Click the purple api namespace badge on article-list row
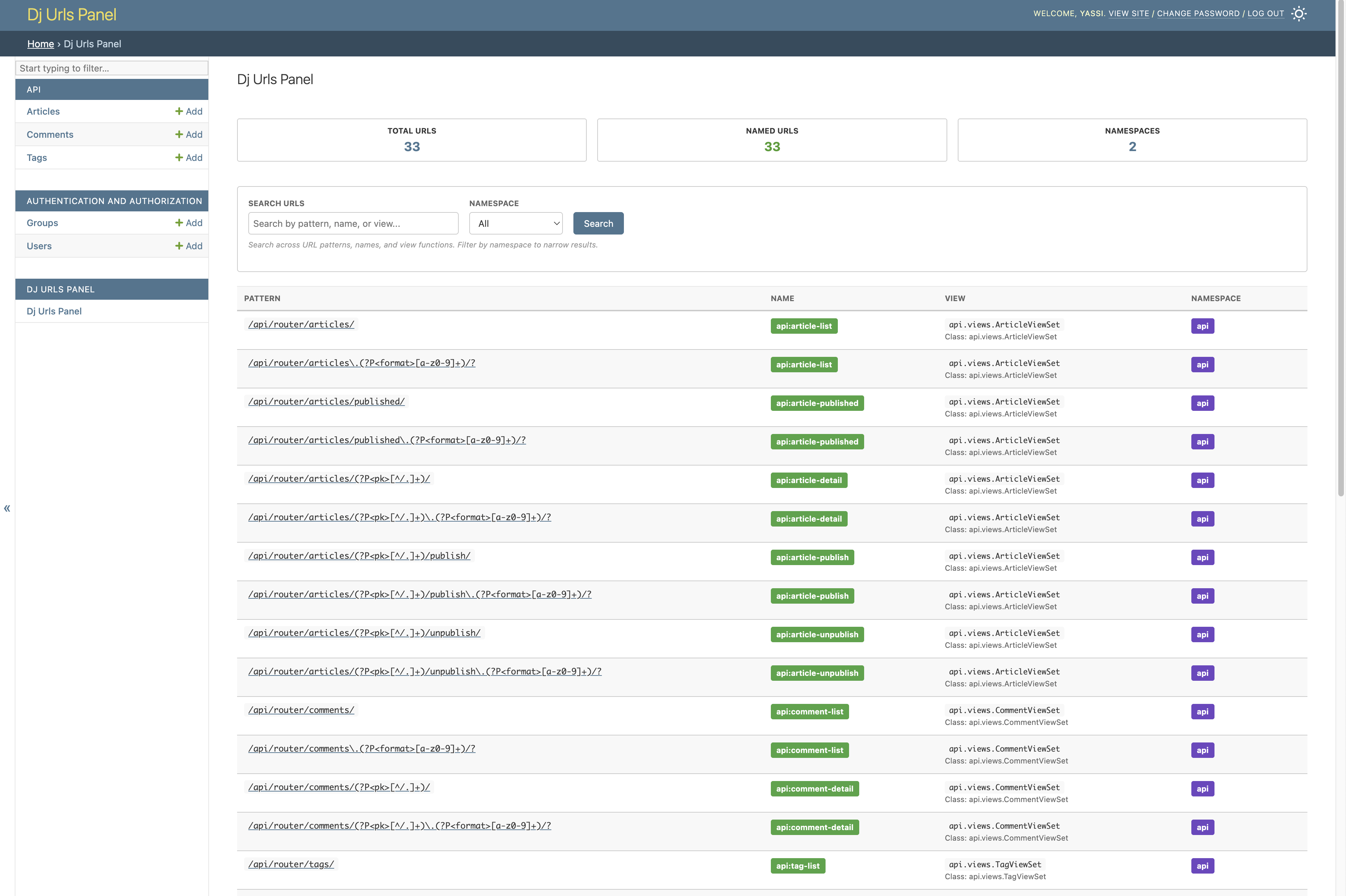This screenshot has height=896, width=1346. tap(1202, 326)
